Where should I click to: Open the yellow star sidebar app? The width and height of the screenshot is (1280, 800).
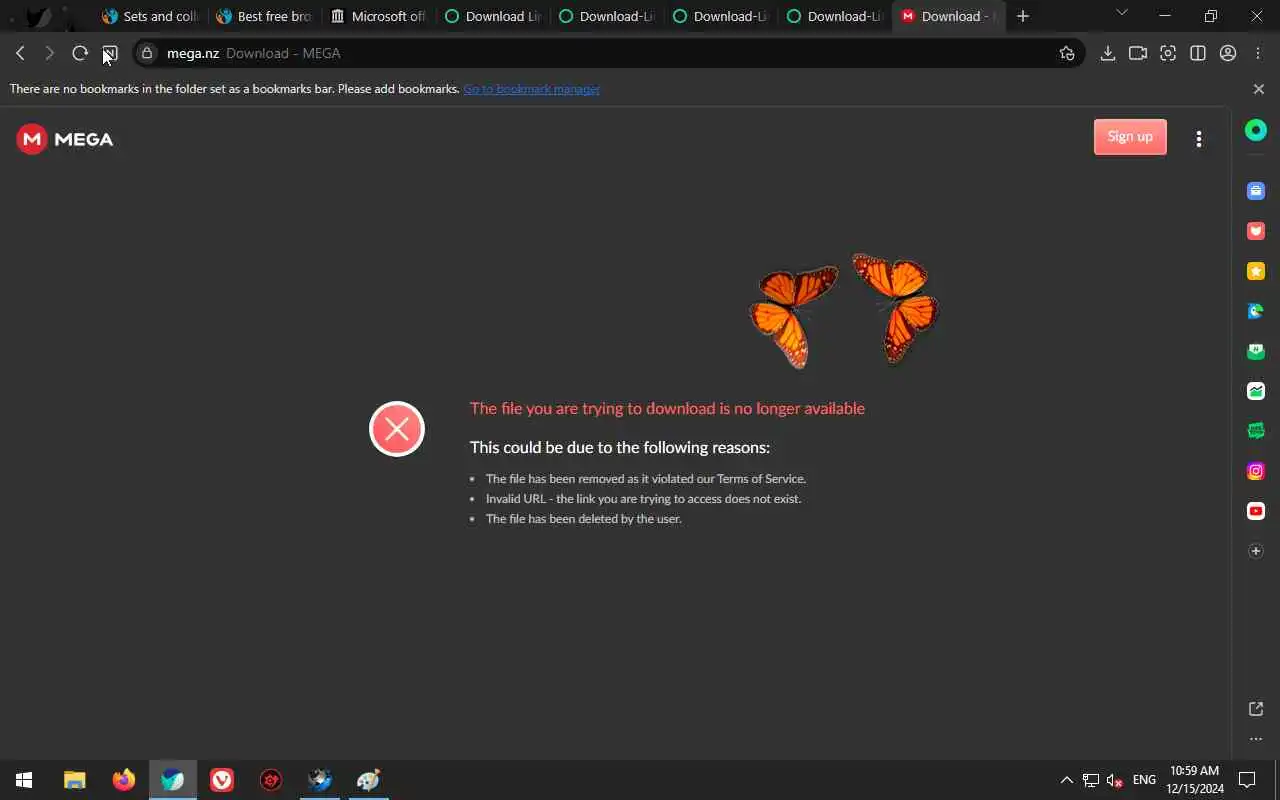click(x=1256, y=271)
